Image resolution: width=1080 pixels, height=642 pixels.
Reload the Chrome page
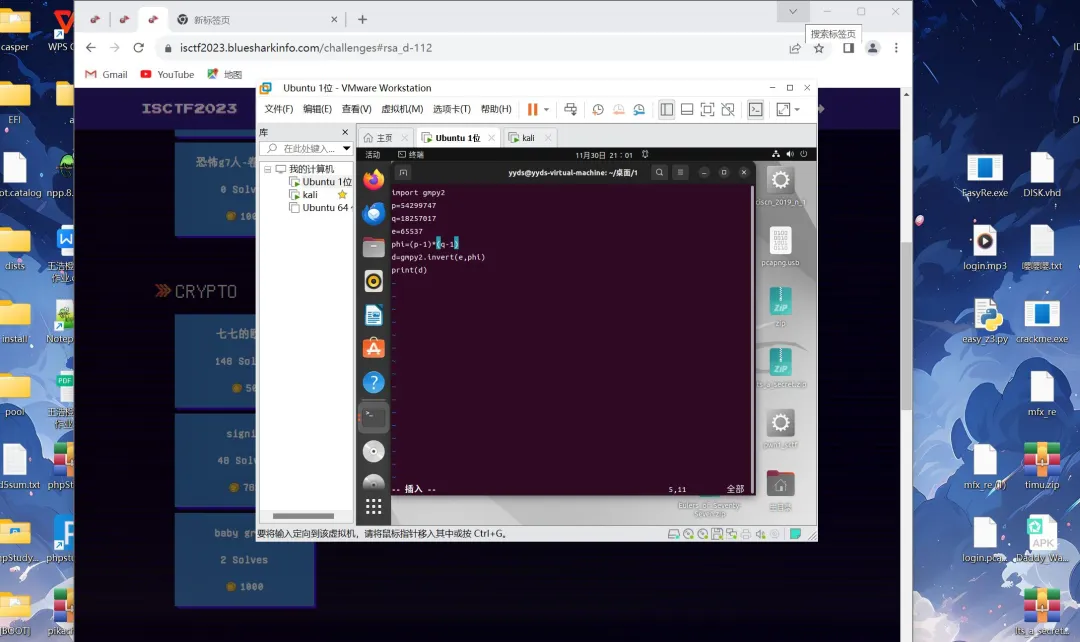tap(138, 48)
